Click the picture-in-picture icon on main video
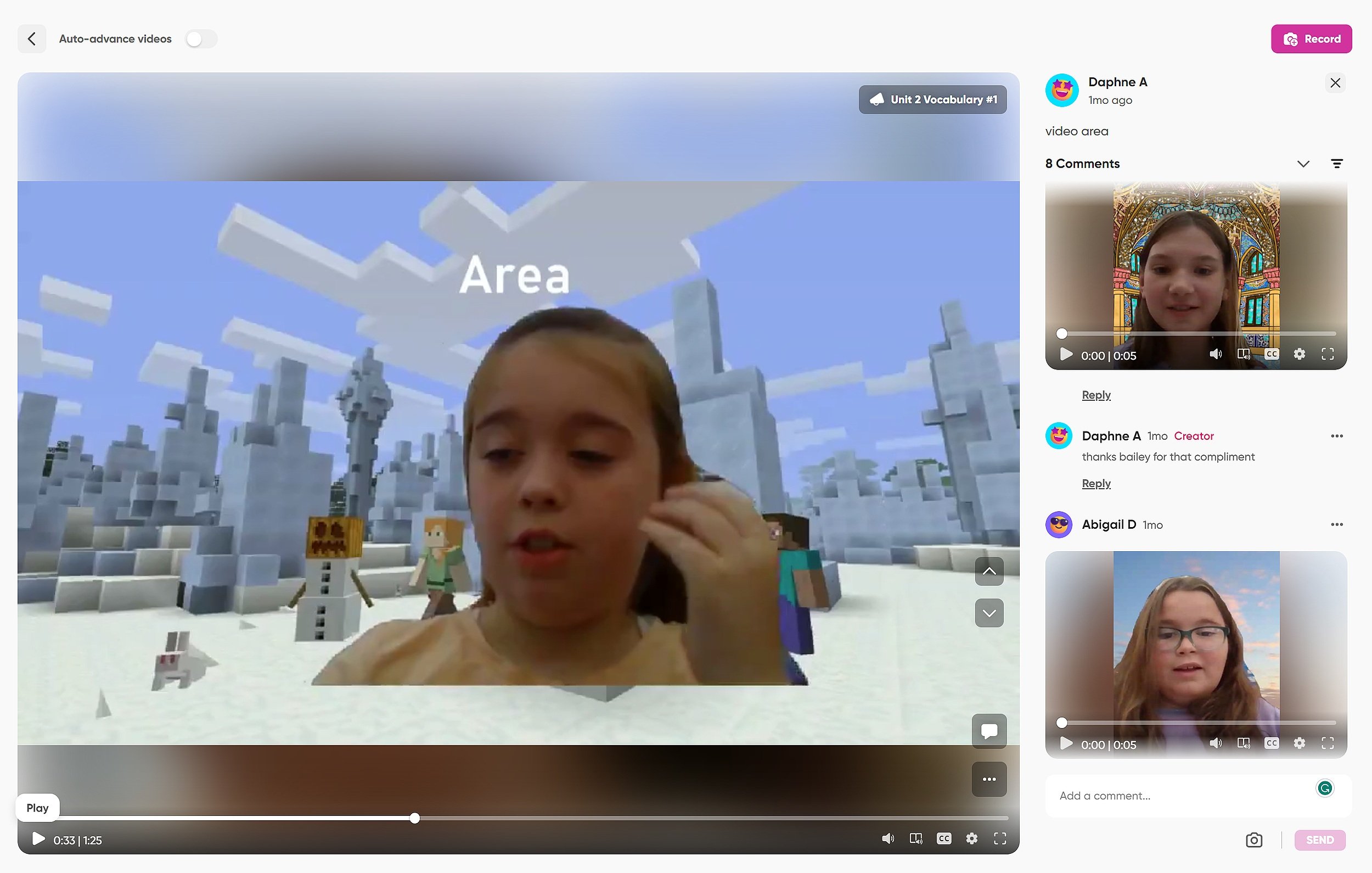 (916, 839)
